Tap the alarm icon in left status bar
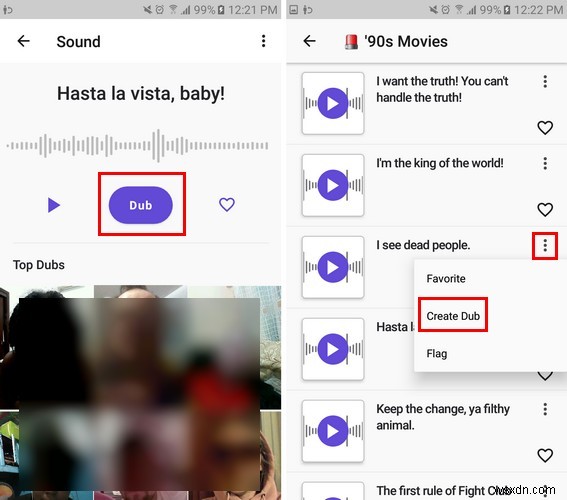The height and width of the screenshot is (500, 567). (x=159, y=9)
